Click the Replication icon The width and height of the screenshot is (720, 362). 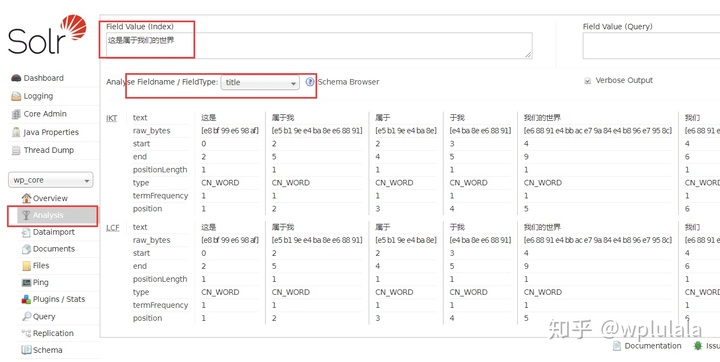click(x=26, y=333)
